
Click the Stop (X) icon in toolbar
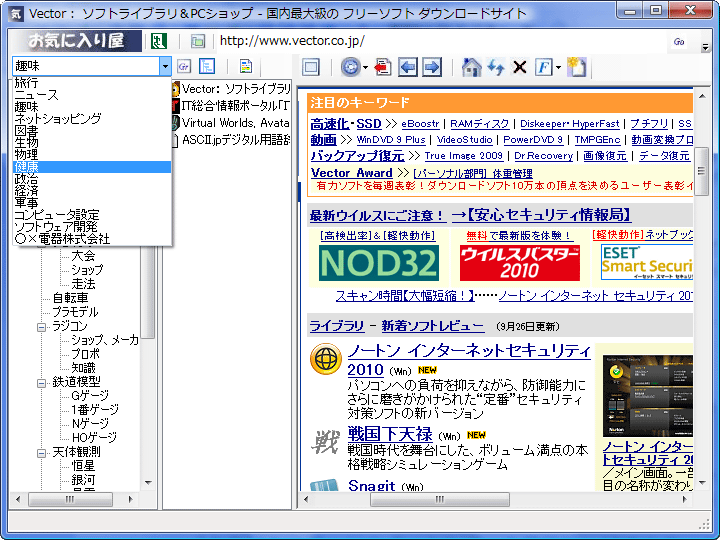[x=519, y=67]
